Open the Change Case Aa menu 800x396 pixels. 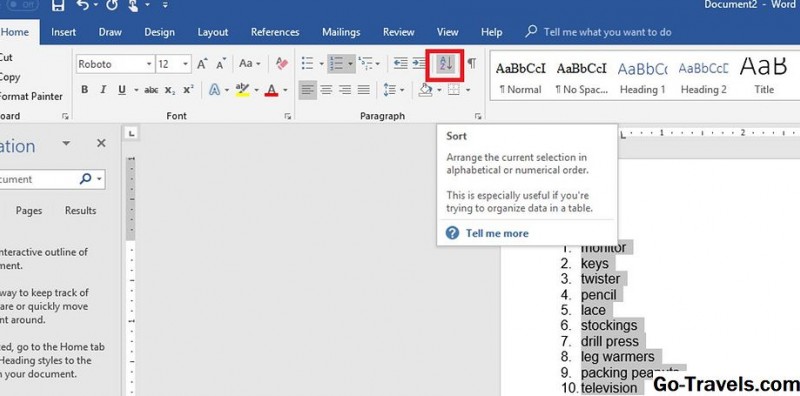(x=249, y=64)
